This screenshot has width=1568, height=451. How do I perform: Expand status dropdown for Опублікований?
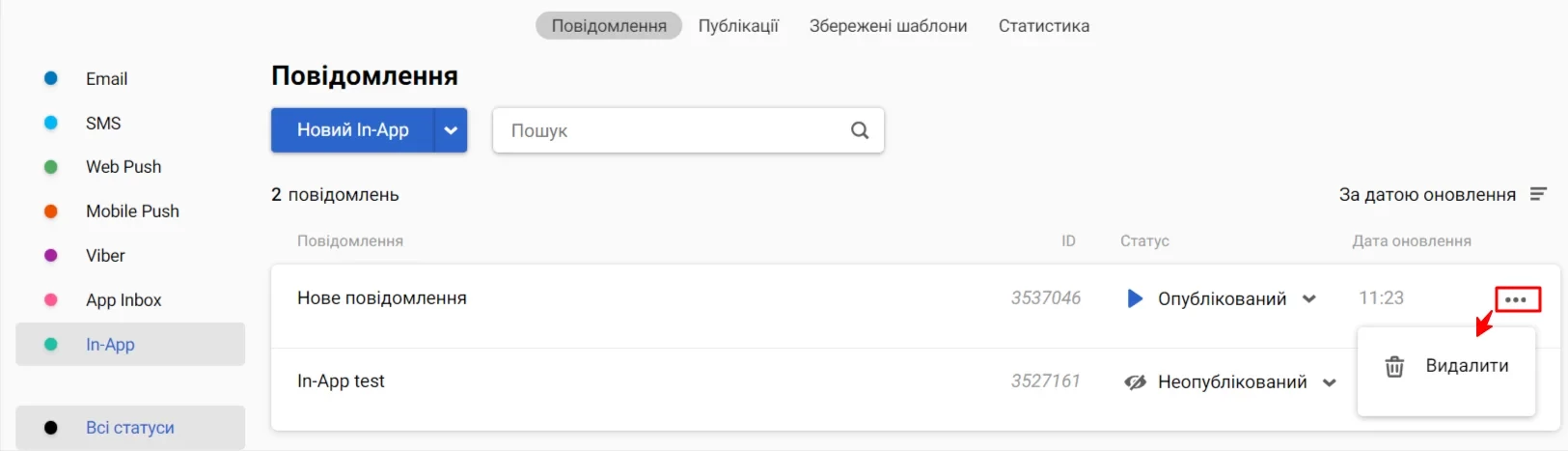[x=1309, y=299]
